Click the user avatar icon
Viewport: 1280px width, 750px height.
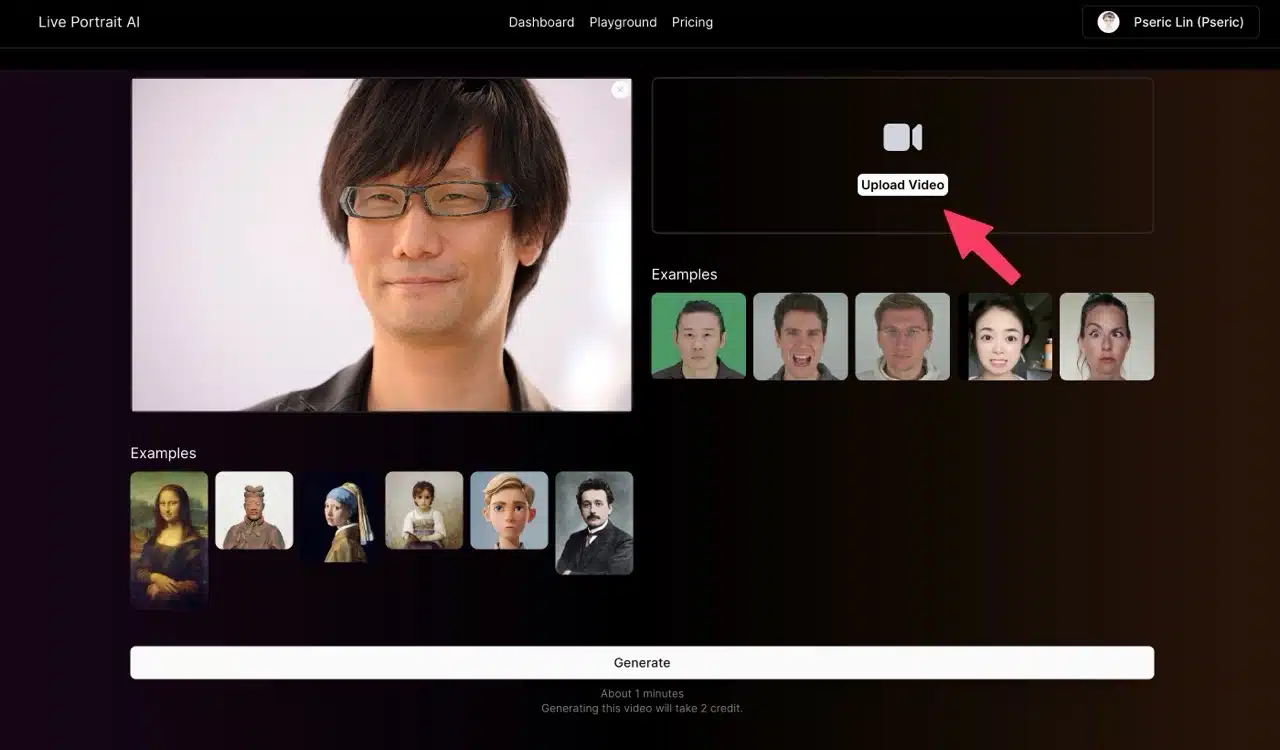(x=1108, y=22)
